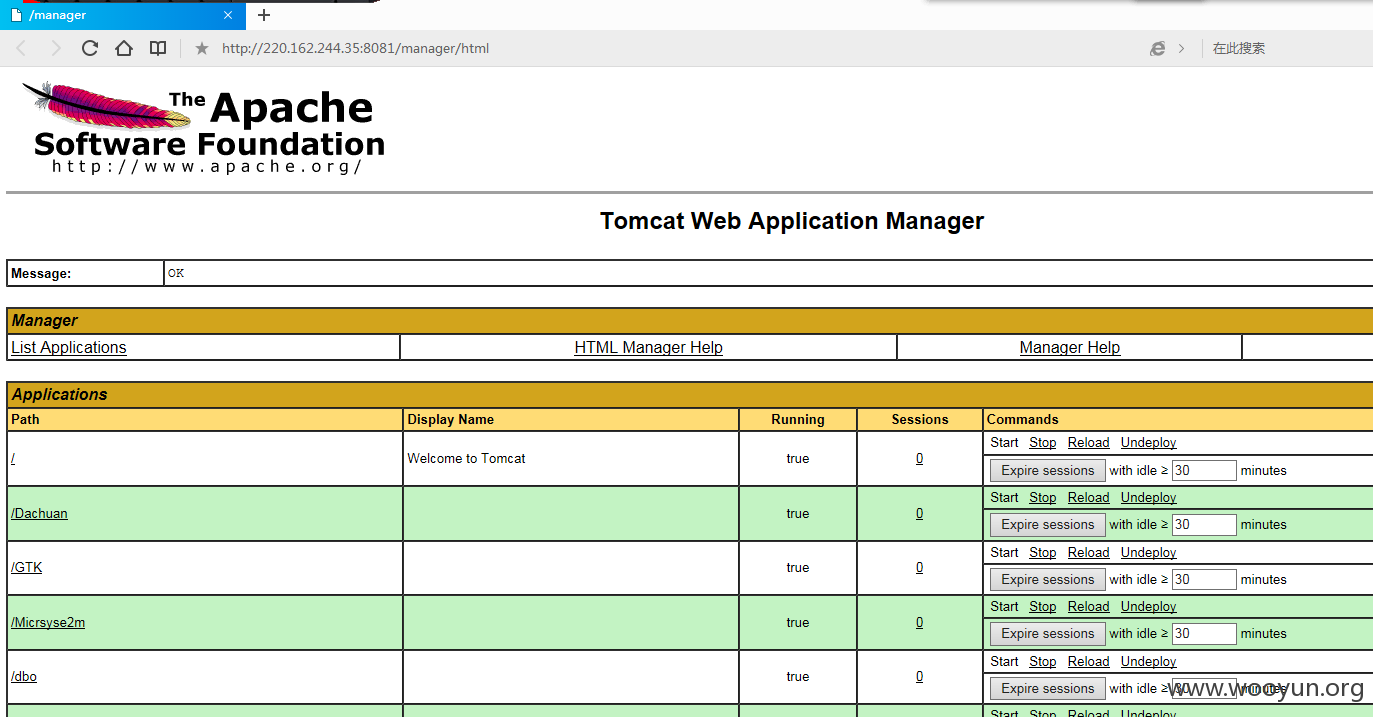Open Manager Help link
Screen dimensions: 1373x717
pos(1070,347)
